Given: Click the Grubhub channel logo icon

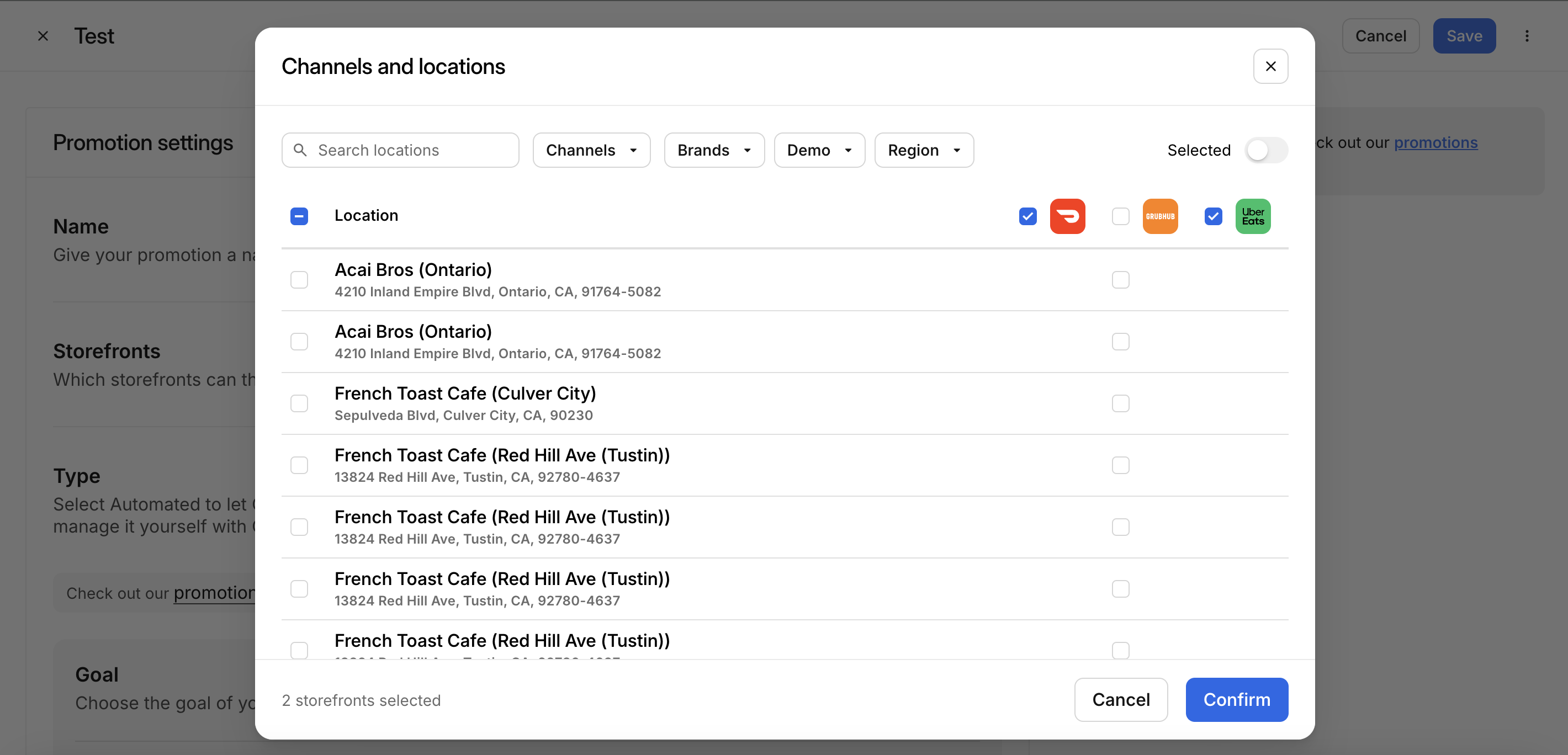Looking at the screenshot, I should point(1159,216).
